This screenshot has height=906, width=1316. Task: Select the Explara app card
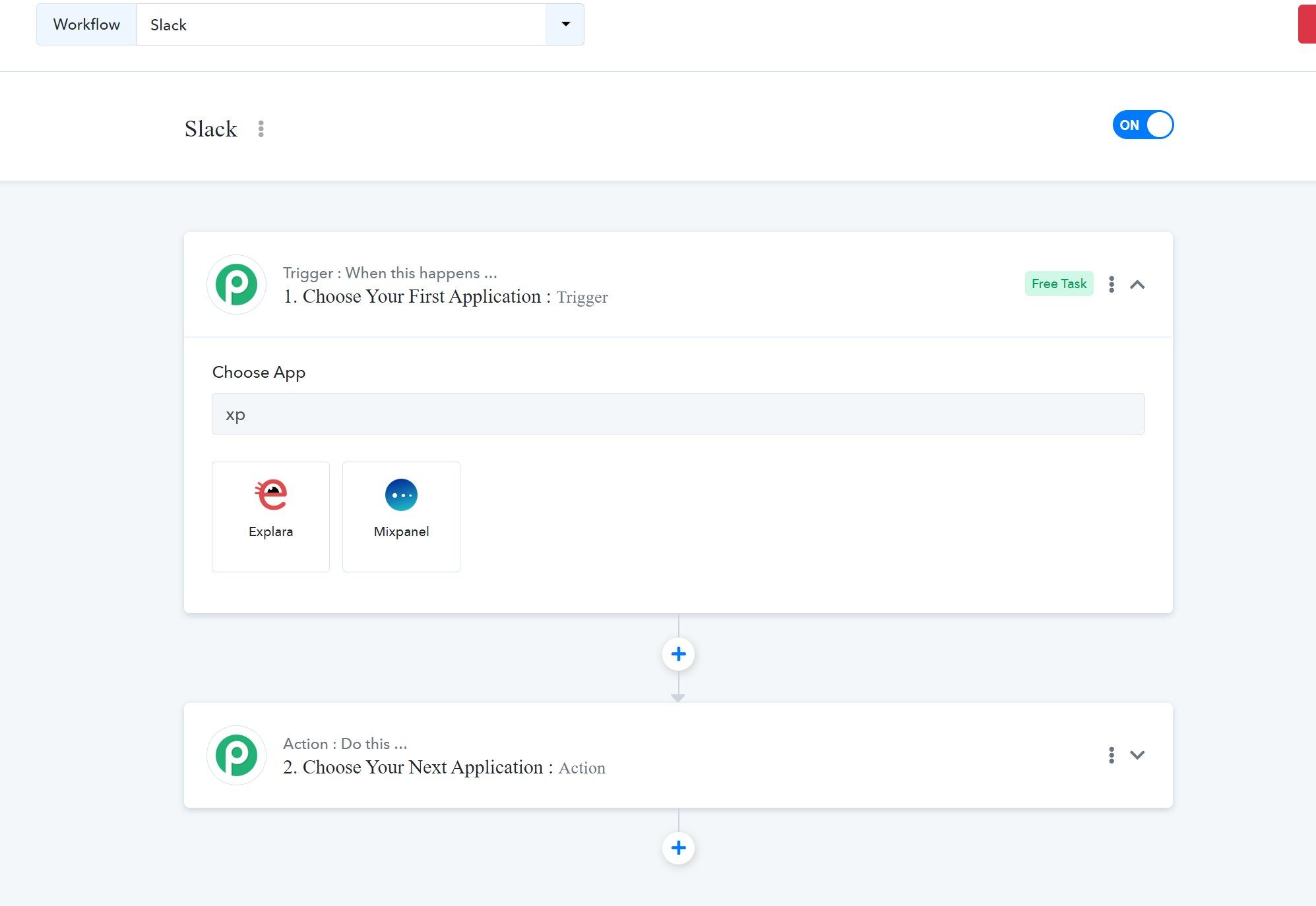tap(270, 516)
